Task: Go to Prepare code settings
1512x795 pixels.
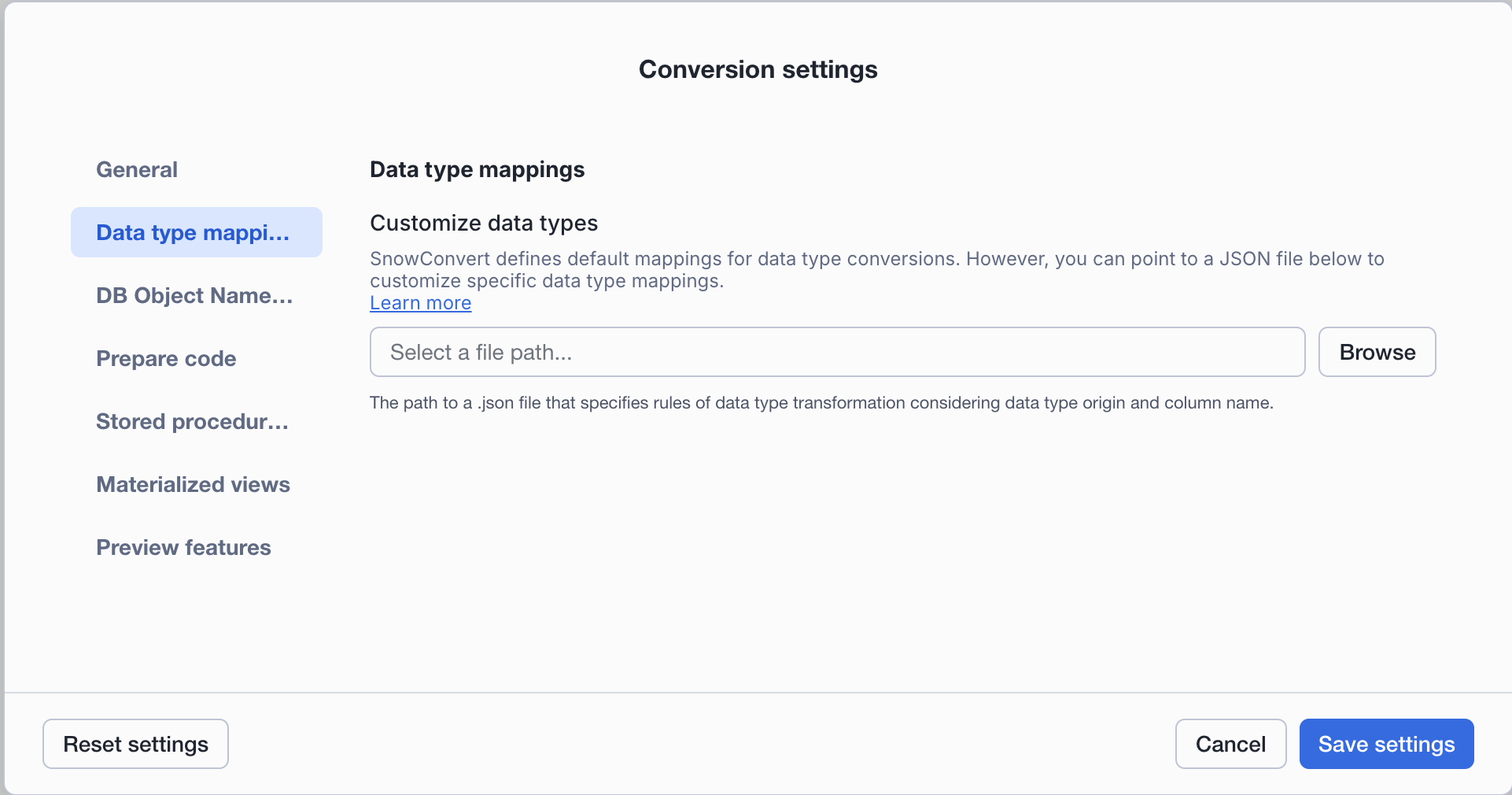Action: pyautogui.click(x=165, y=358)
